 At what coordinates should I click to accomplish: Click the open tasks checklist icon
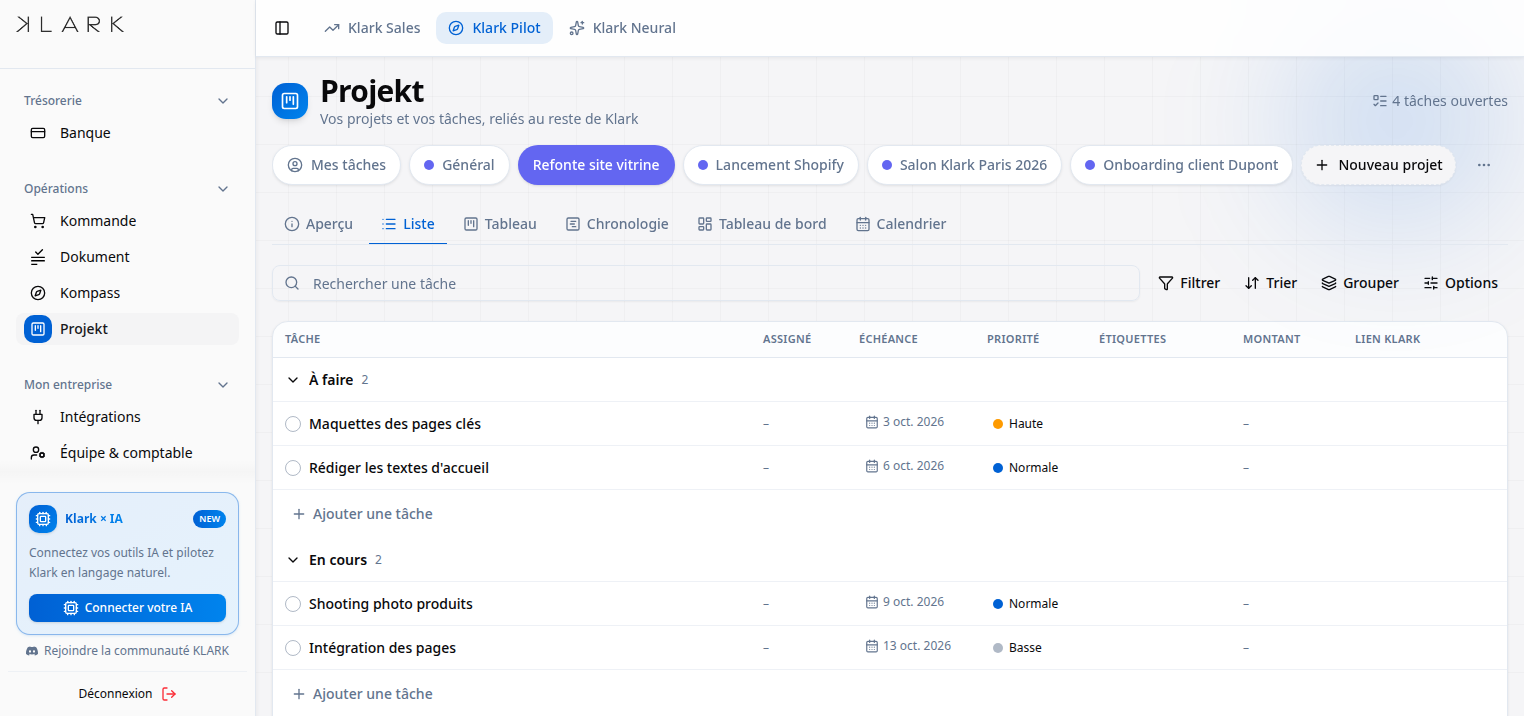1380,101
